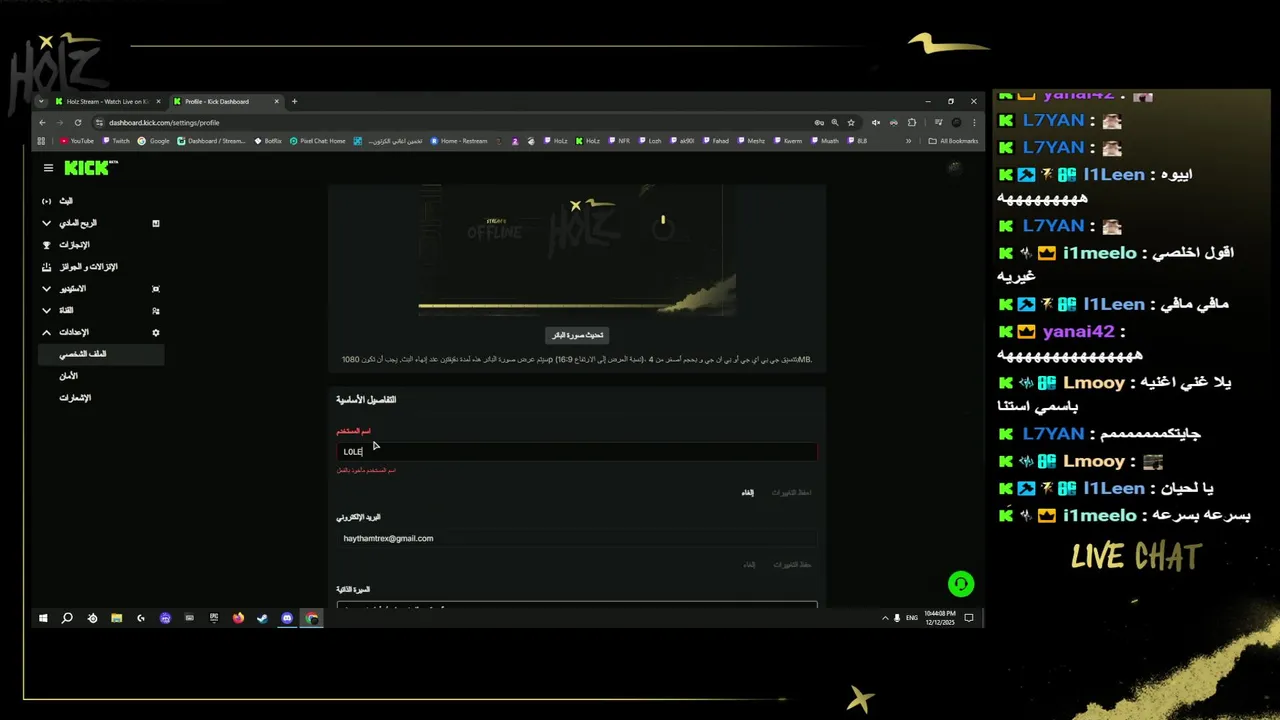The width and height of the screenshot is (1280, 720).
Task: Go to the KICK logo home
Action: coord(91,168)
